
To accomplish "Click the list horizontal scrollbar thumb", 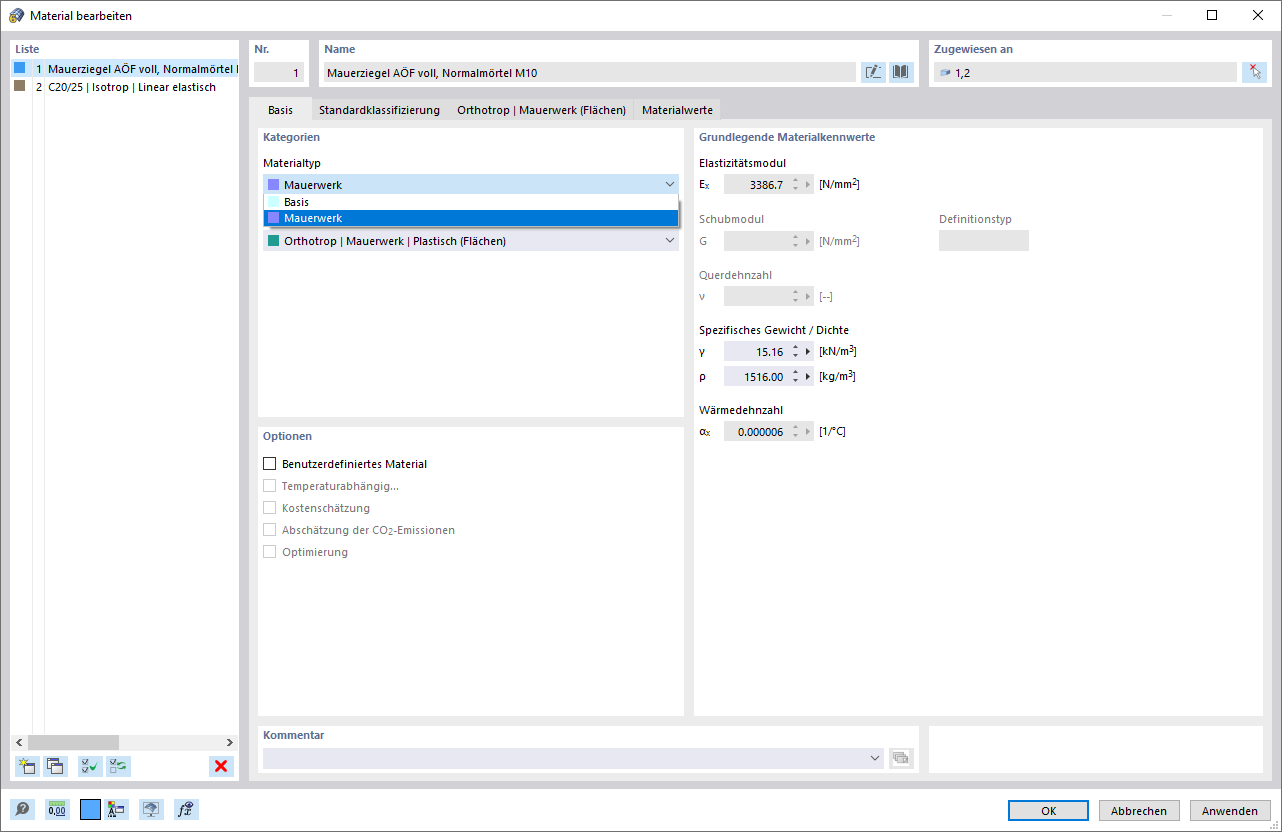I will (x=73, y=742).
